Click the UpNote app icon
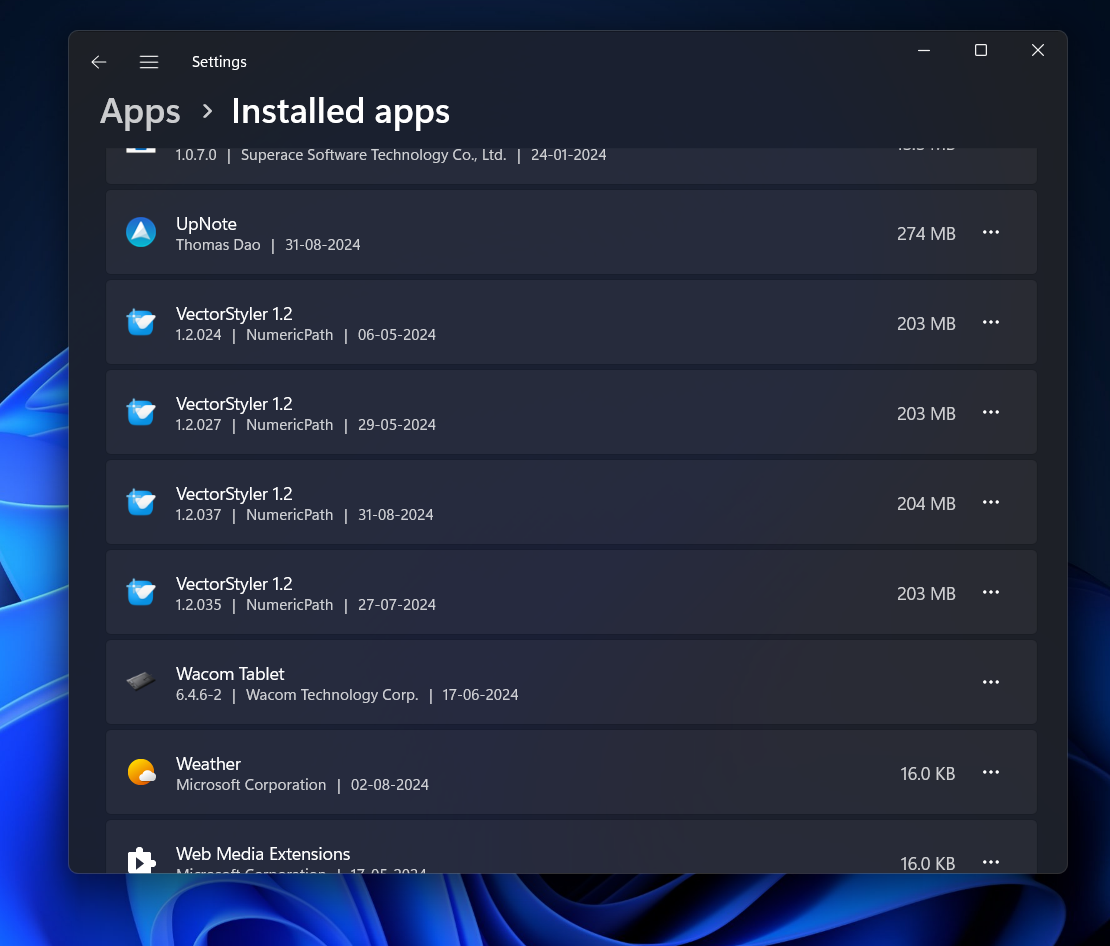This screenshot has height=946, width=1110. (x=141, y=233)
